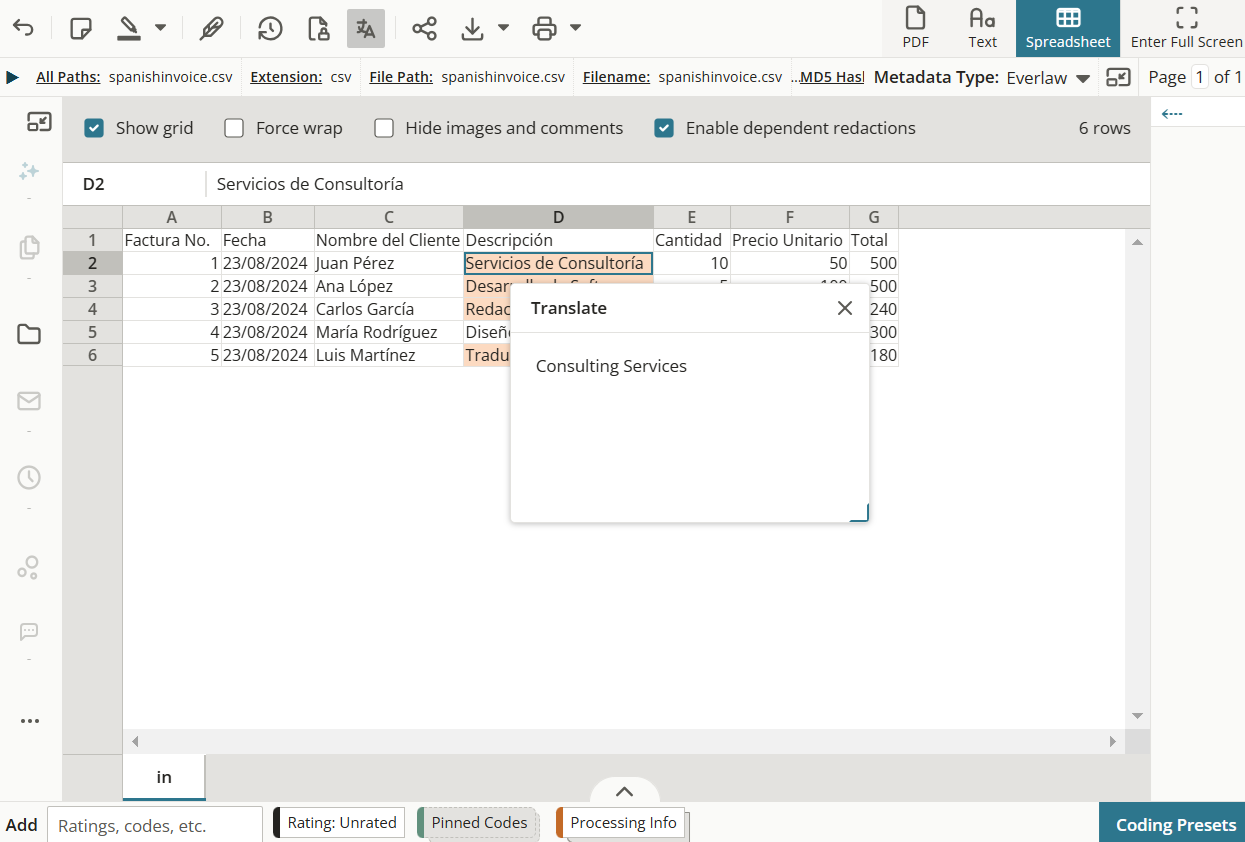The image size is (1245, 842).
Task: Click the three dots more icon
Action: (29, 721)
